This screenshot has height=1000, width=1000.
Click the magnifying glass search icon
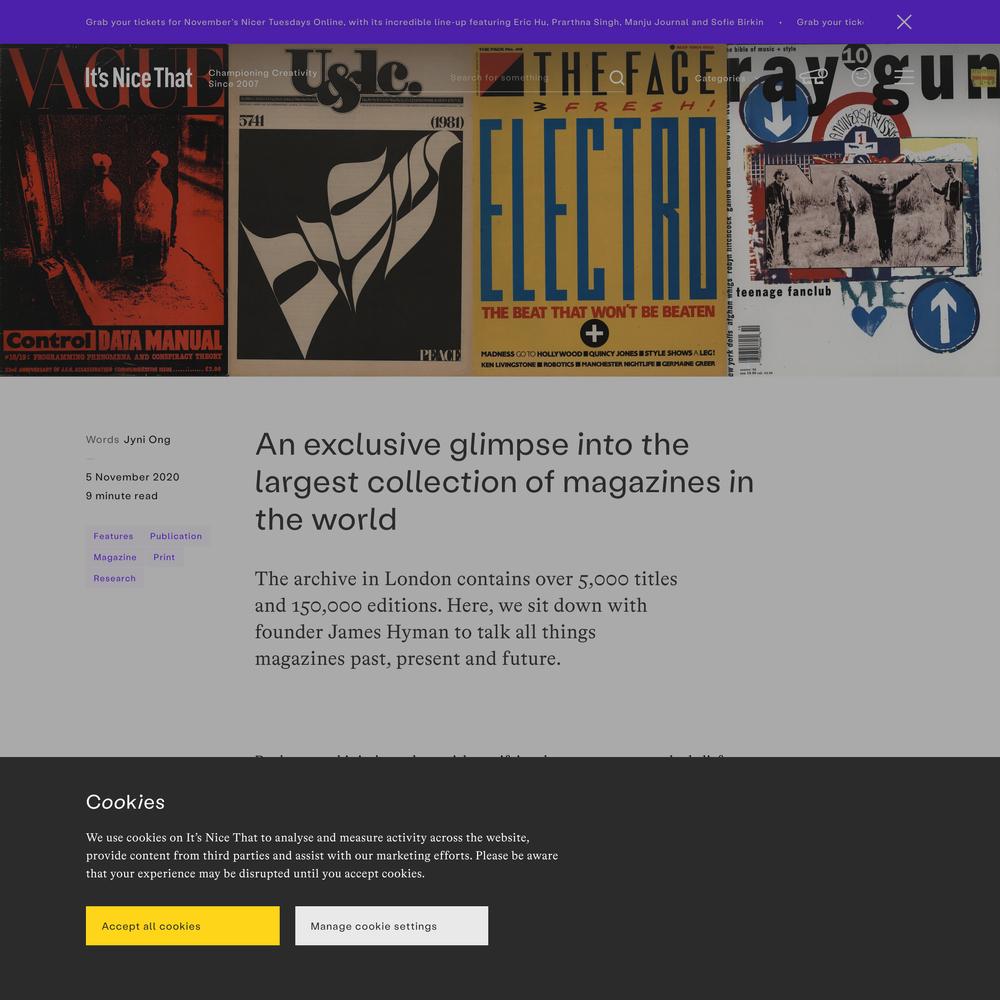617,78
